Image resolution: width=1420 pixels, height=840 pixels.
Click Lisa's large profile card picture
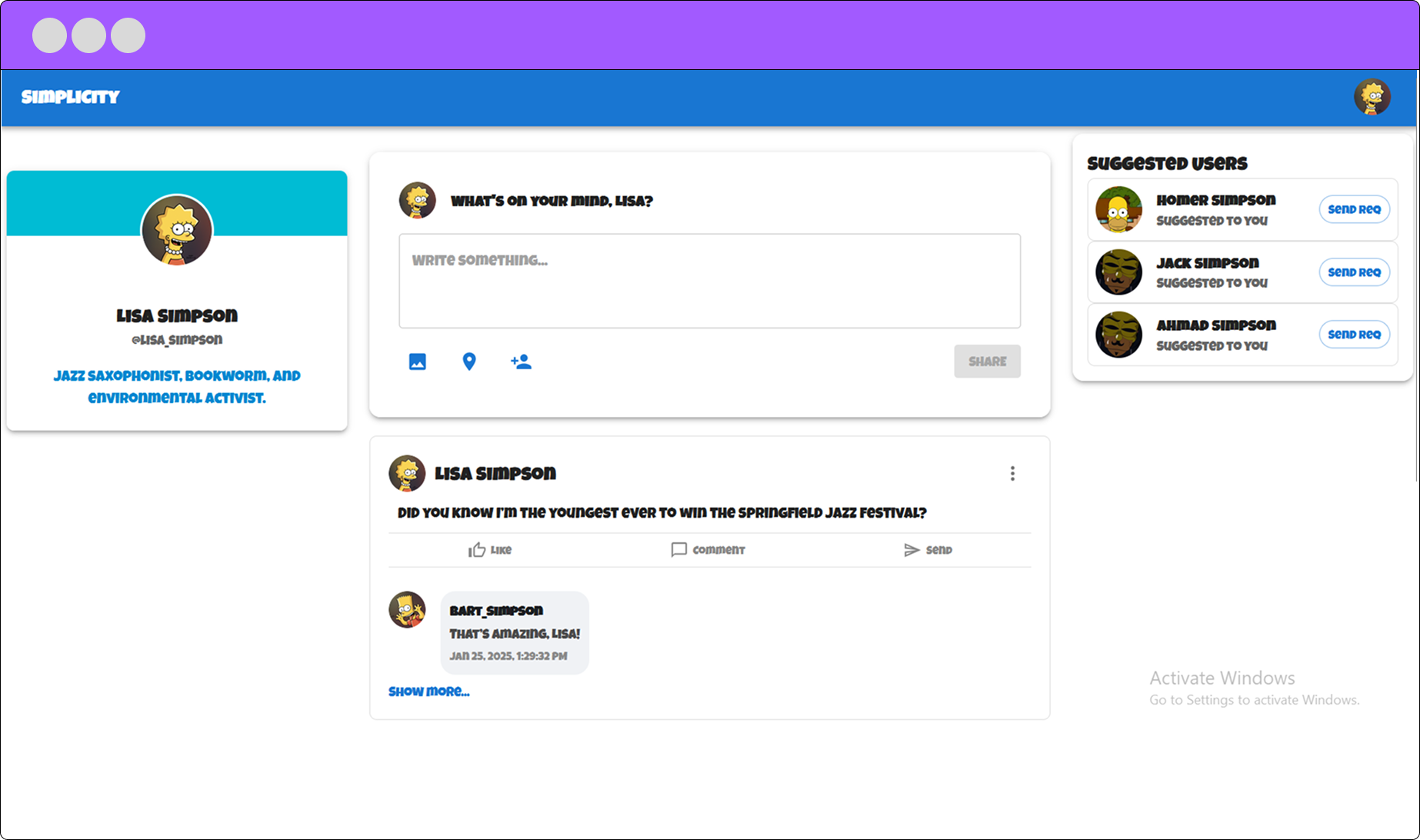click(x=177, y=230)
